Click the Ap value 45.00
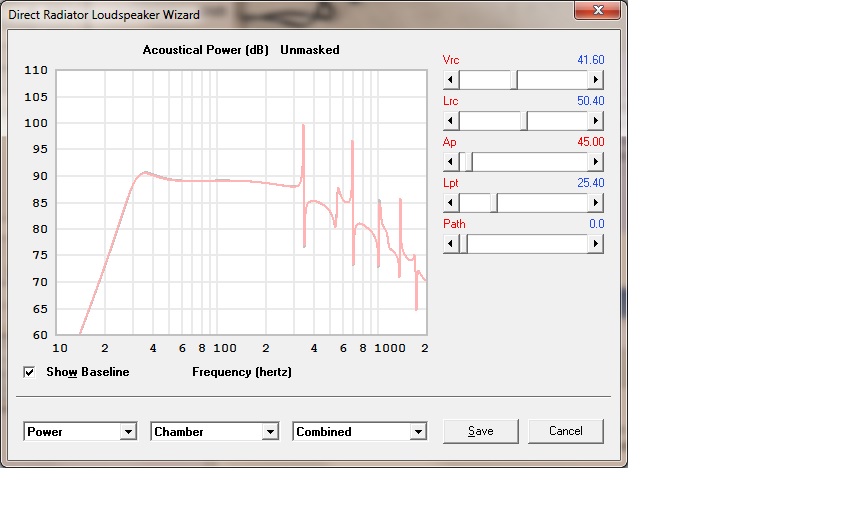This screenshot has width=866, height=505. tap(590, 141)
